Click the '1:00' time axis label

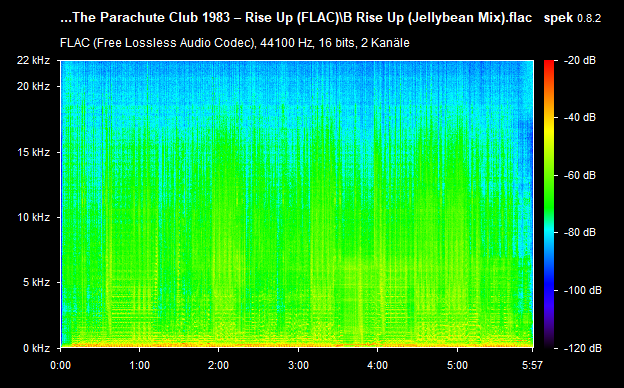coord(140,365)
